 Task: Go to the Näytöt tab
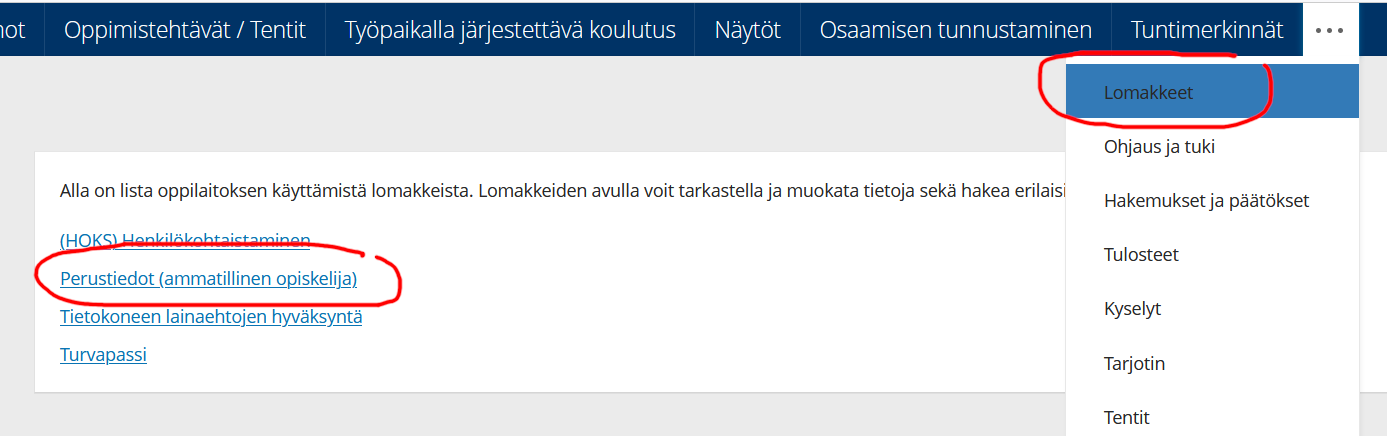pos(747,30)
